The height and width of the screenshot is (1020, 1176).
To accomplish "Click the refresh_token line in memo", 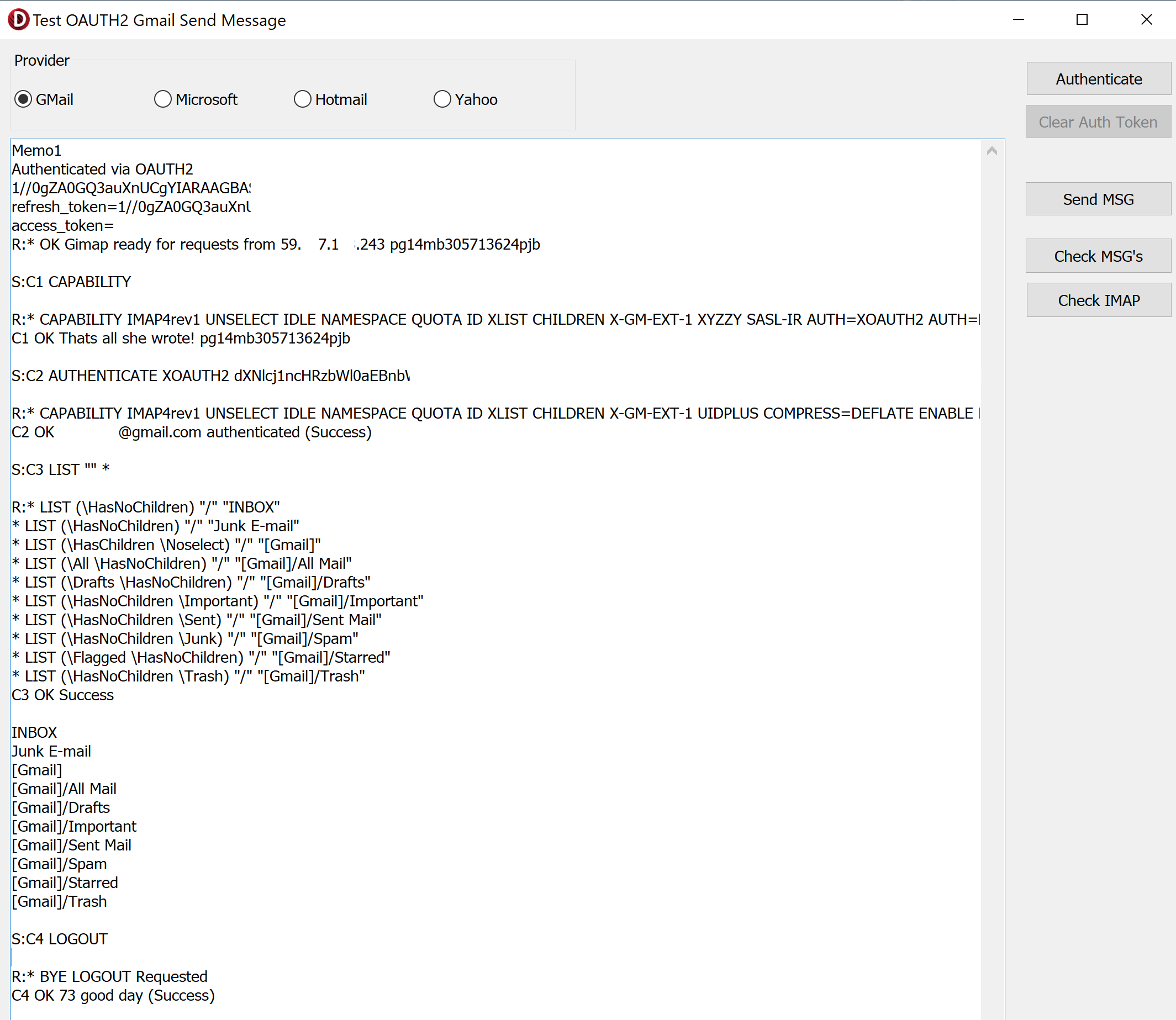I will pyautogui.click(x=131, y=207).
